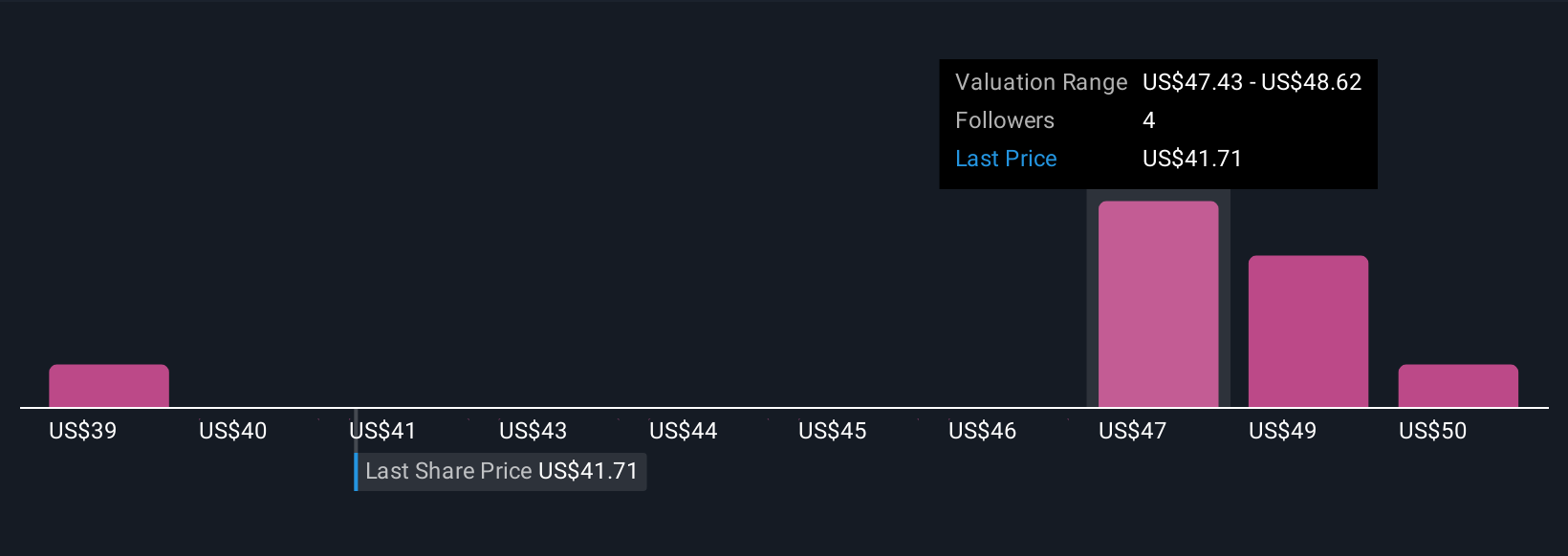Click the Last Price link in tooltip
1568x556 pixels.
[x=1006, y=159]
